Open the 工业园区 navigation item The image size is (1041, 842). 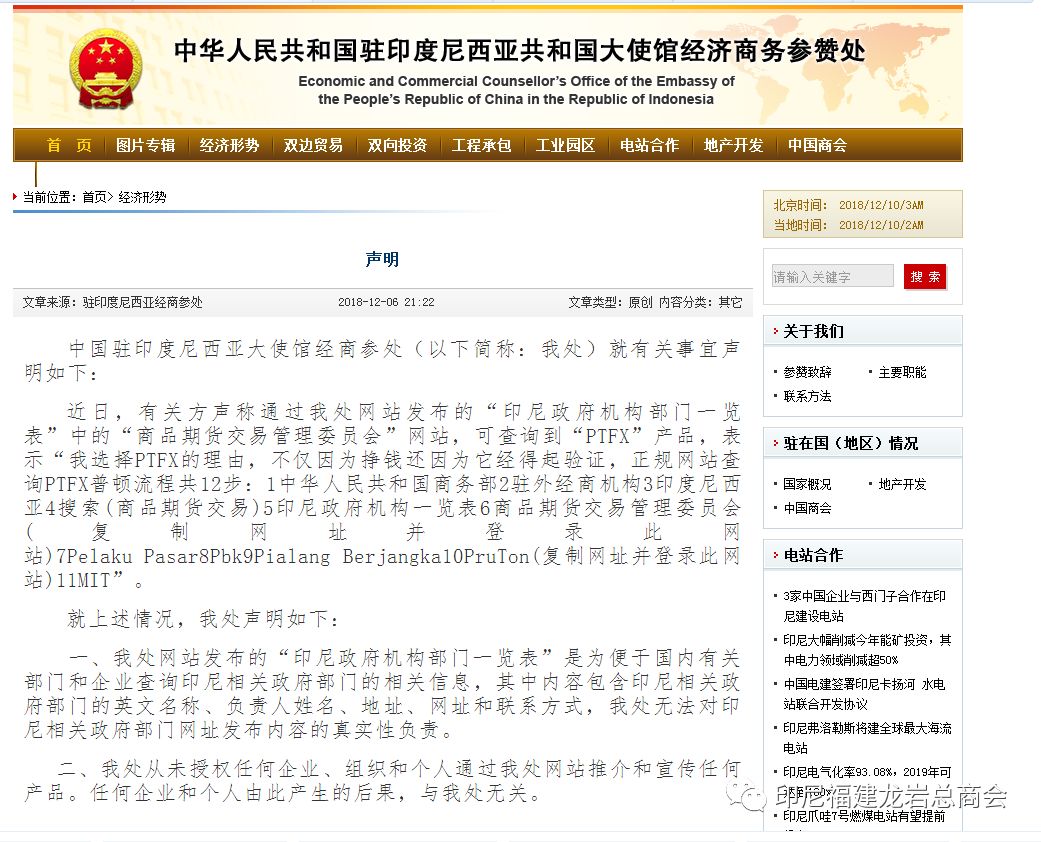(565, 145)
